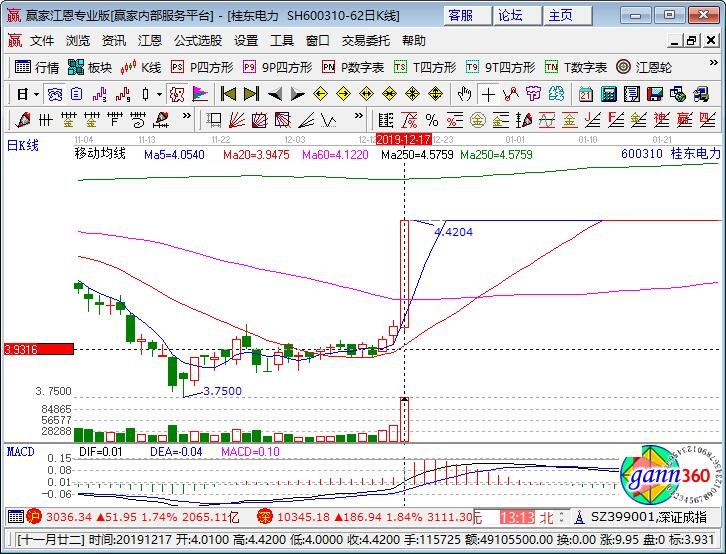This screenshot has width=726, height=554.
Task: Open the 江恩轮 Gann wheel tool
Action: click(644, 68)
